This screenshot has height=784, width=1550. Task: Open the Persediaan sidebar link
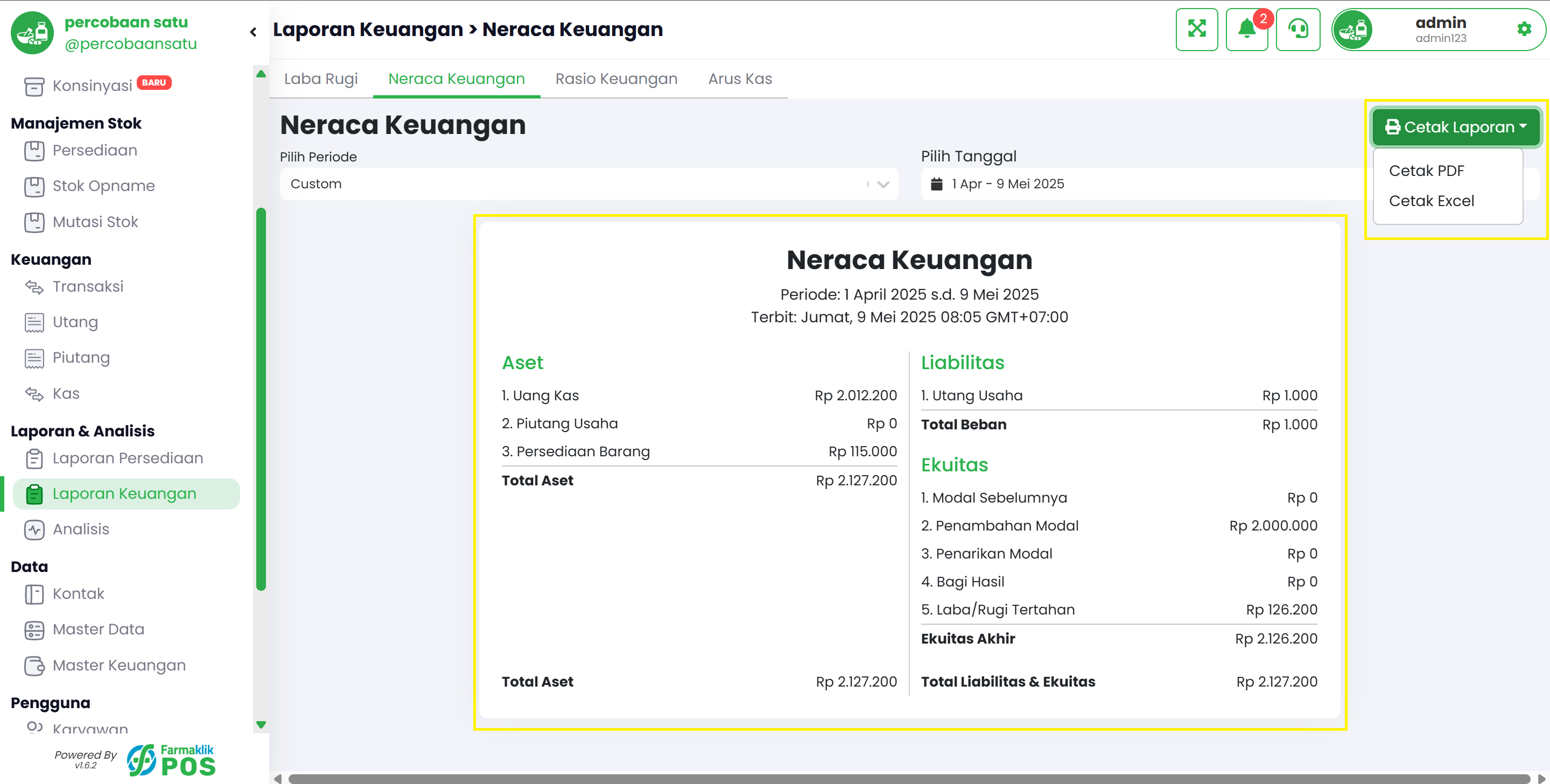pos(95,150)
